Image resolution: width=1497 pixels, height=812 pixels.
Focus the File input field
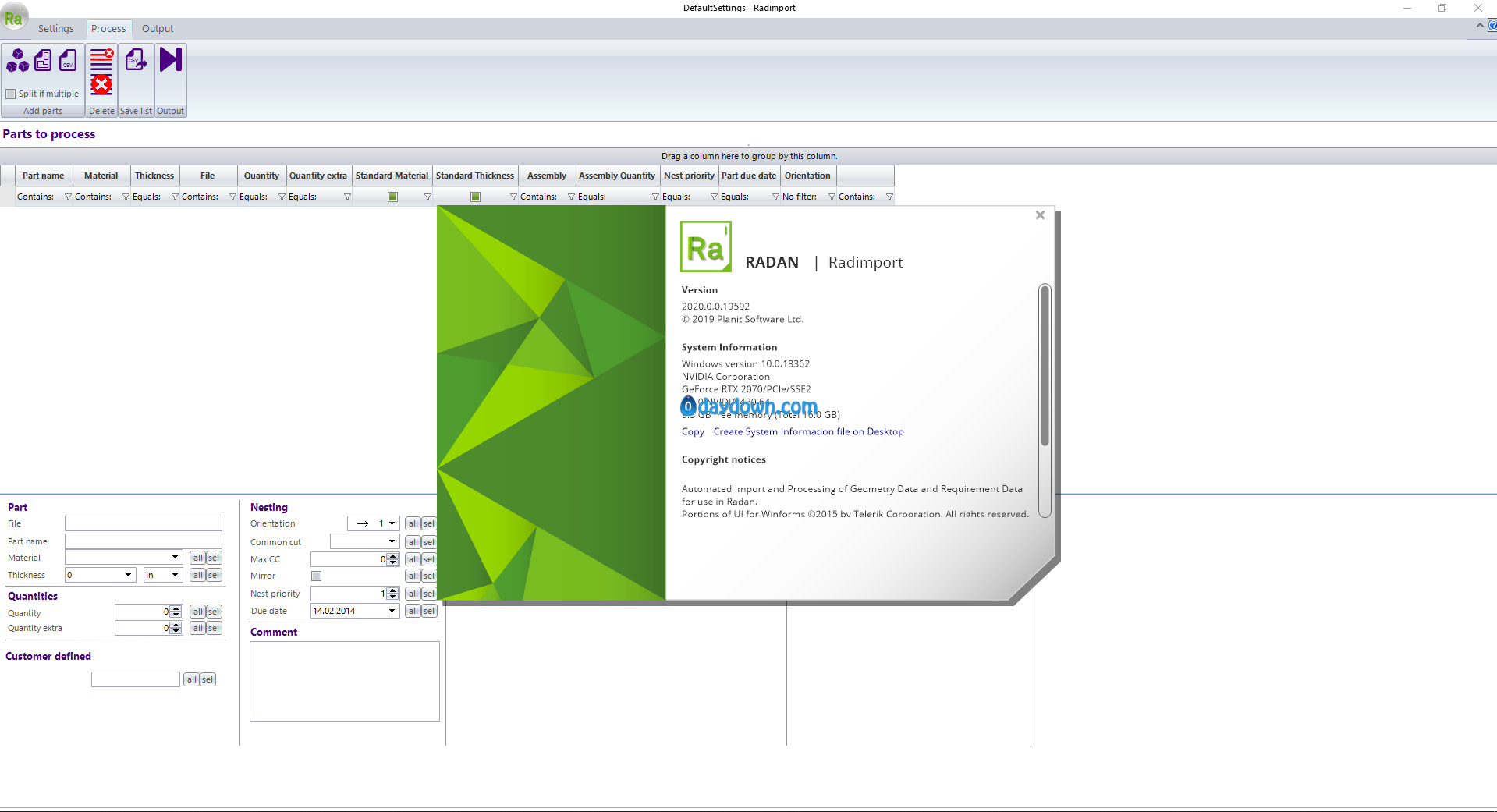pos(144,523)
